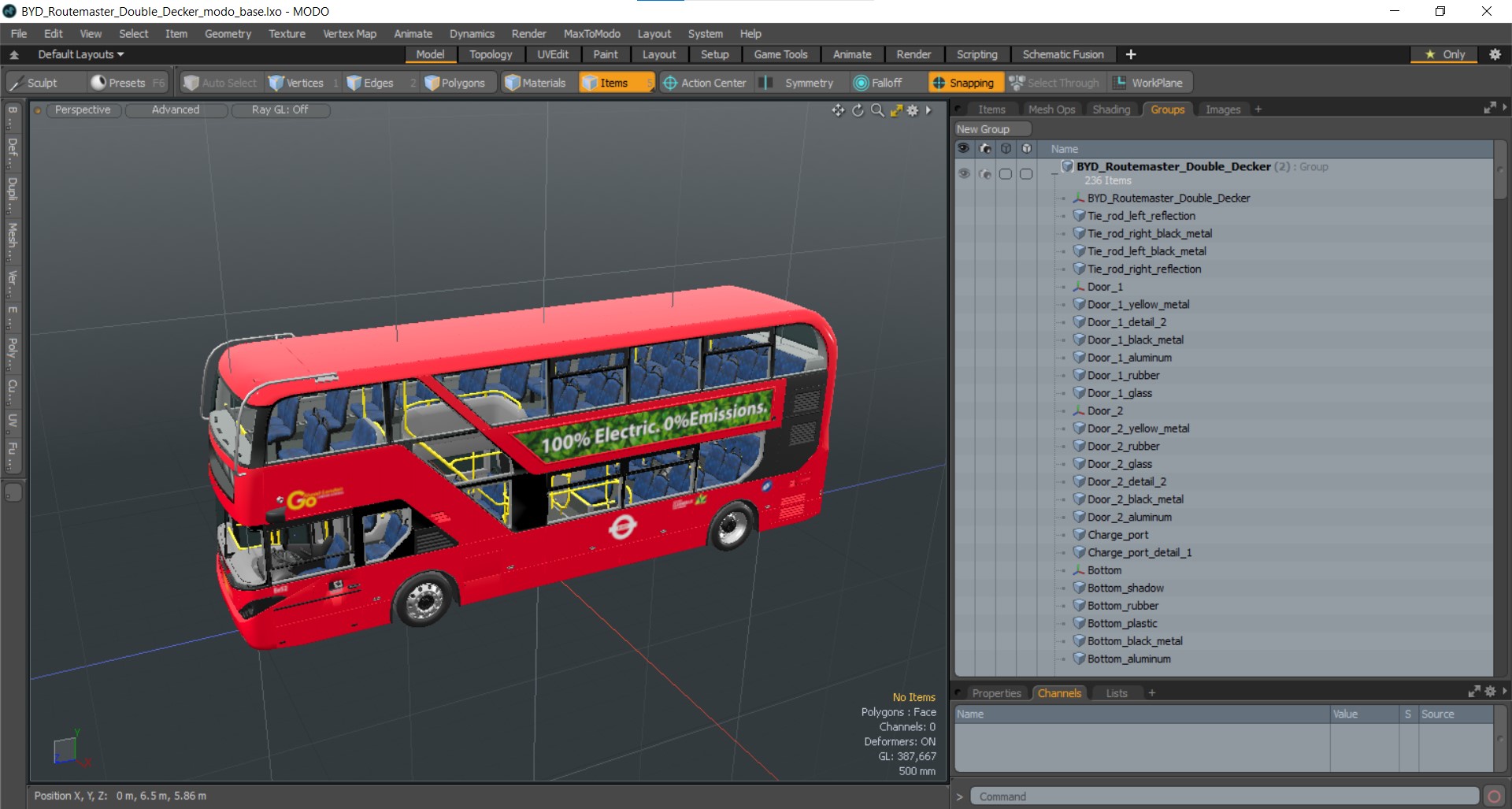Click the viewport move (pan) icon

[x=838, y=110]
